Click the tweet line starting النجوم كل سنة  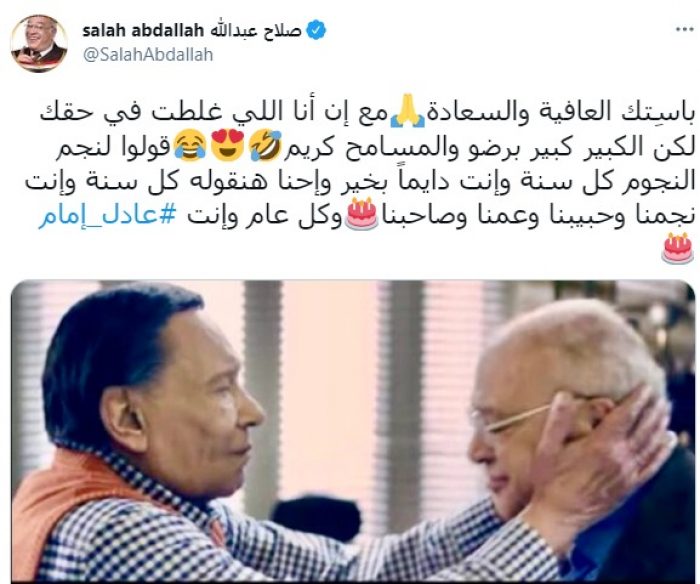click(360, 180)
